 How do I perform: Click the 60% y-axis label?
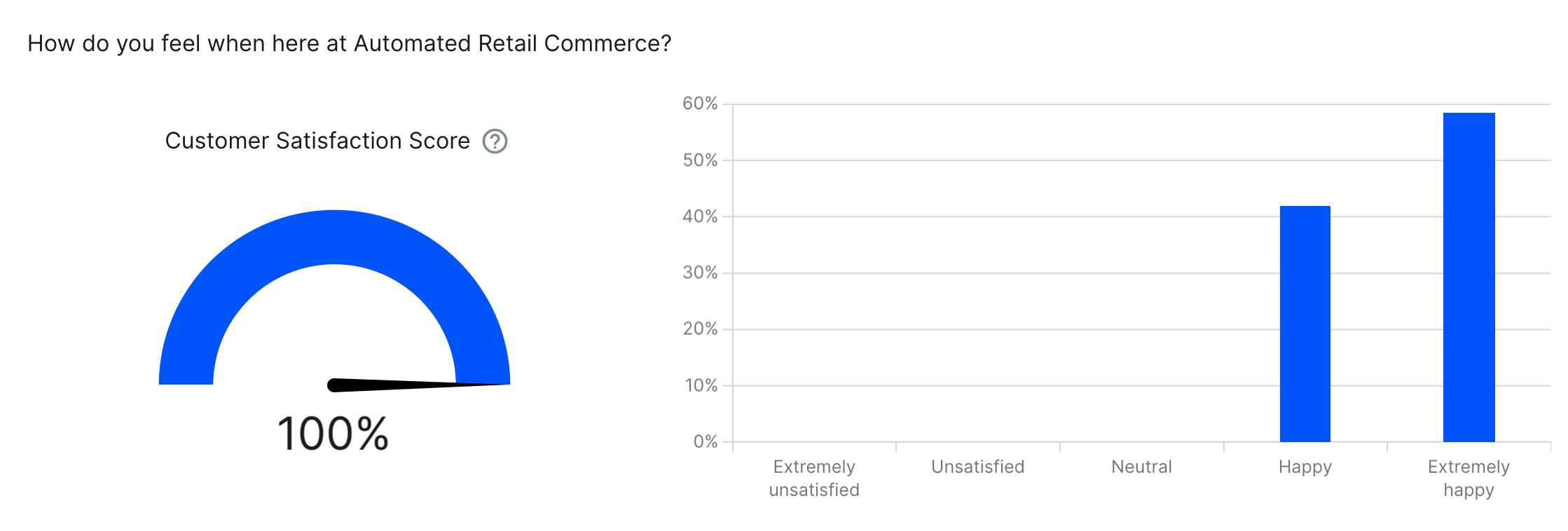tap(700, 104)
